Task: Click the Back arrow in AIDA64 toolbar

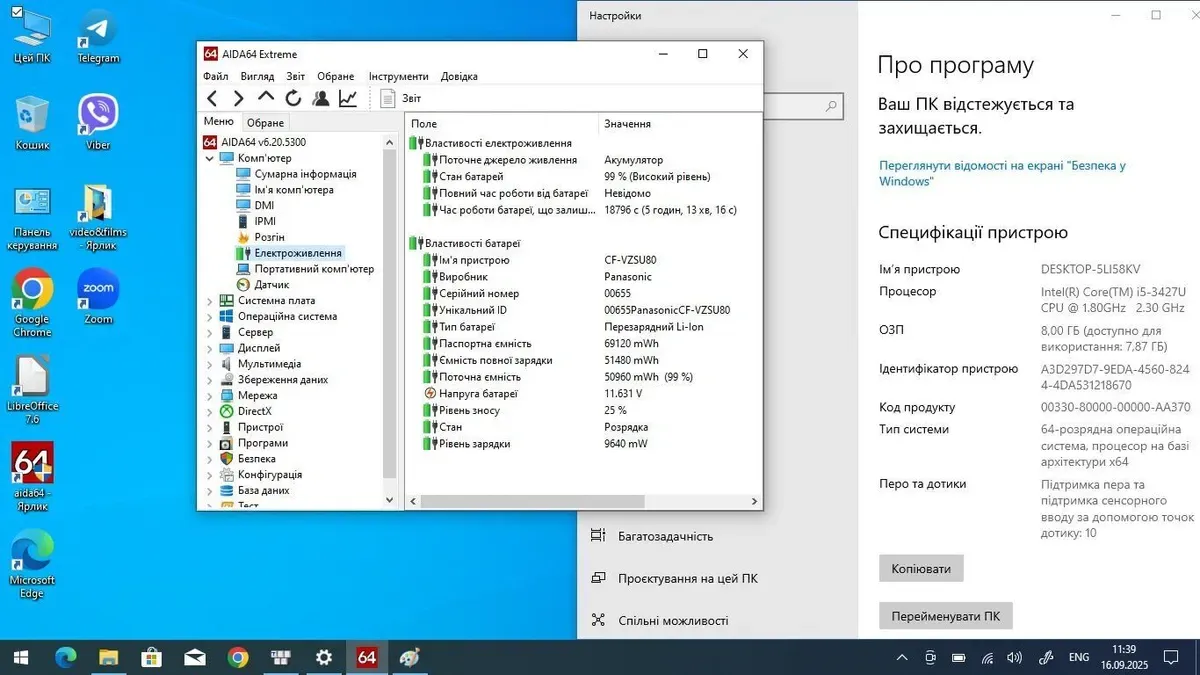Action: [212, 98]
